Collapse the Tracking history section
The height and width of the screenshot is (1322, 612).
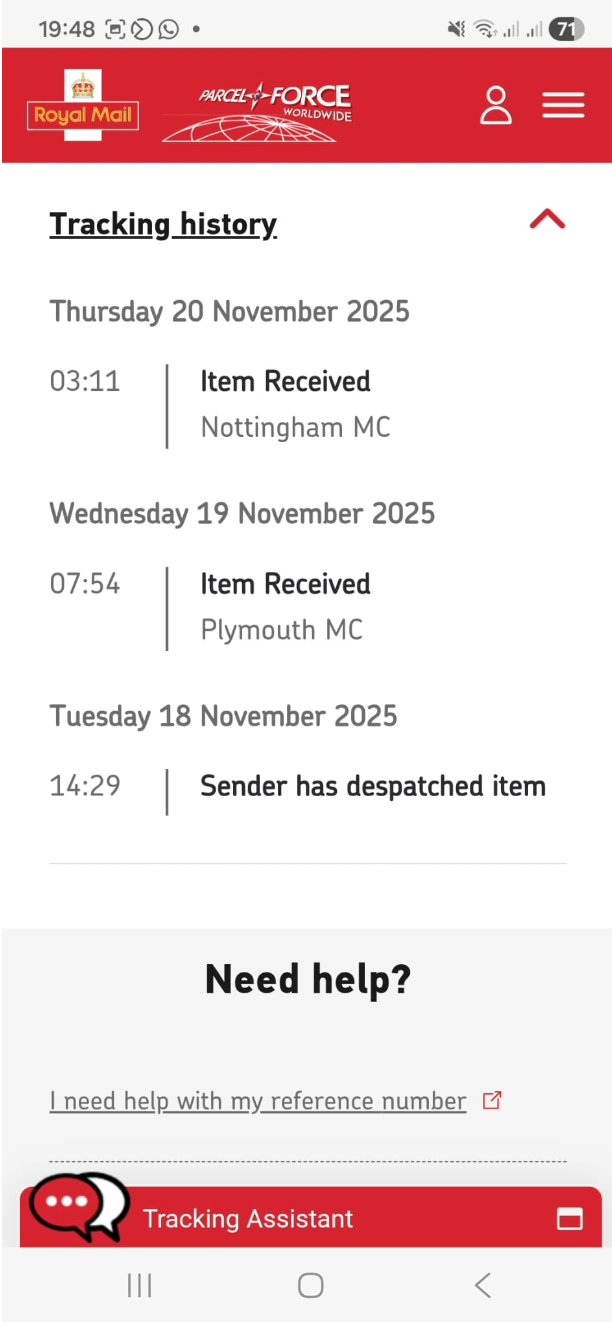click(x=547, y=220)
